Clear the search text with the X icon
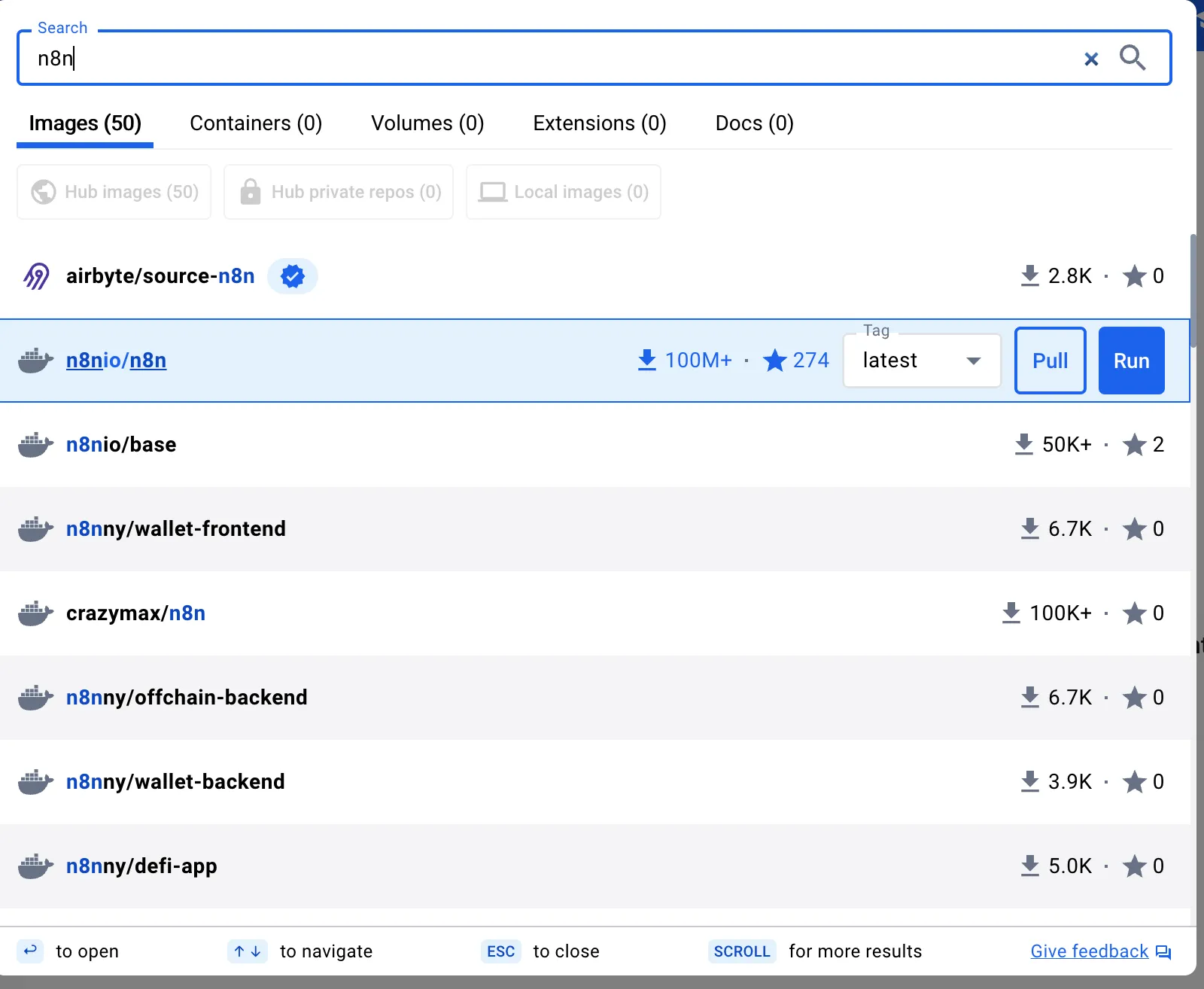The height and width of the screenshot is (989, 1204). 1091,59
